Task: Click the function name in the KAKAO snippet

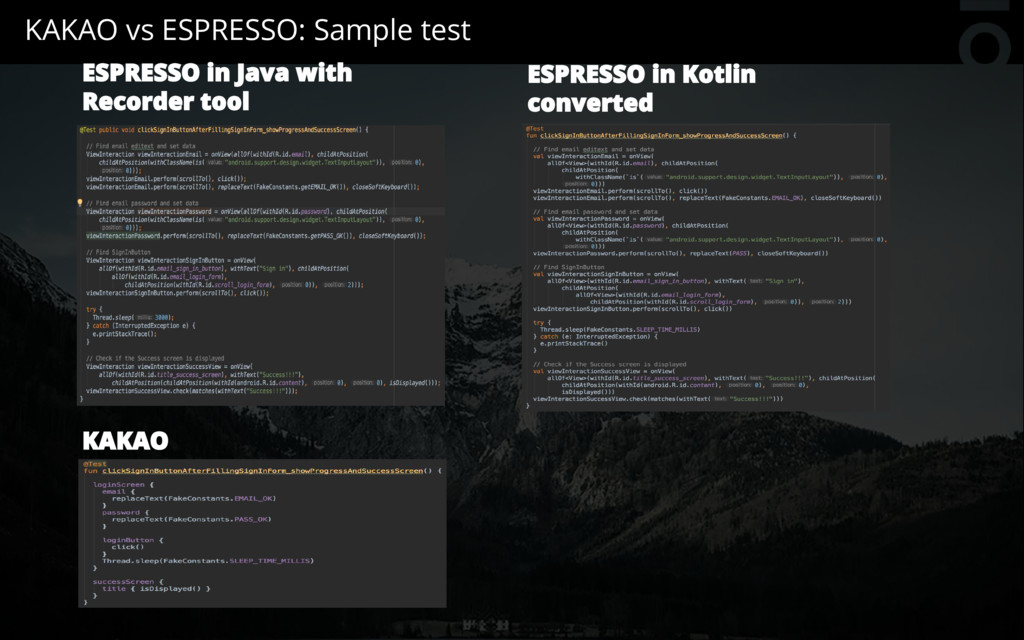Action: pyautogui.click(x=263, y=470)
